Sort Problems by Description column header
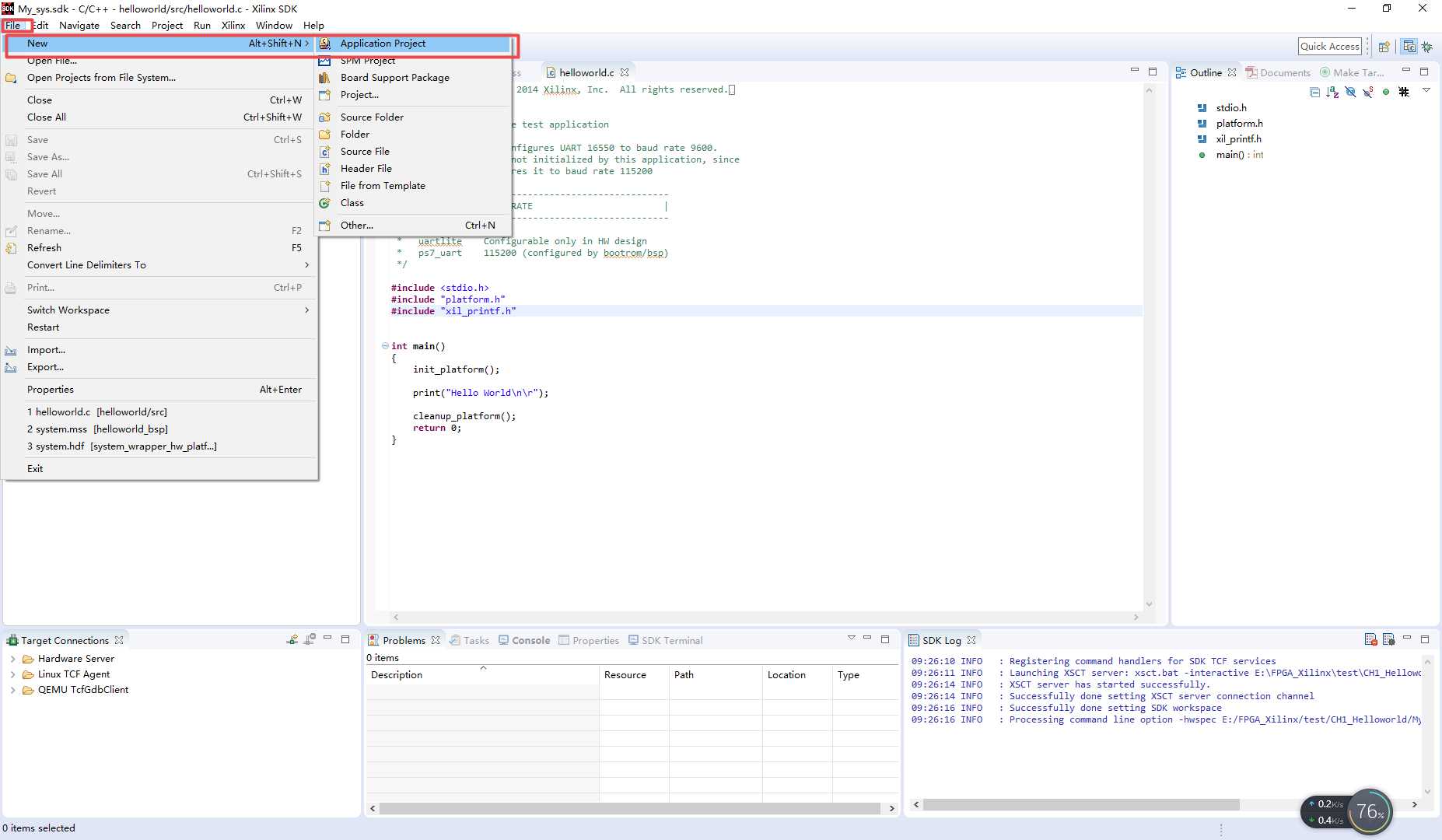This screenshot has height=840, width=1442. (482, 675)
